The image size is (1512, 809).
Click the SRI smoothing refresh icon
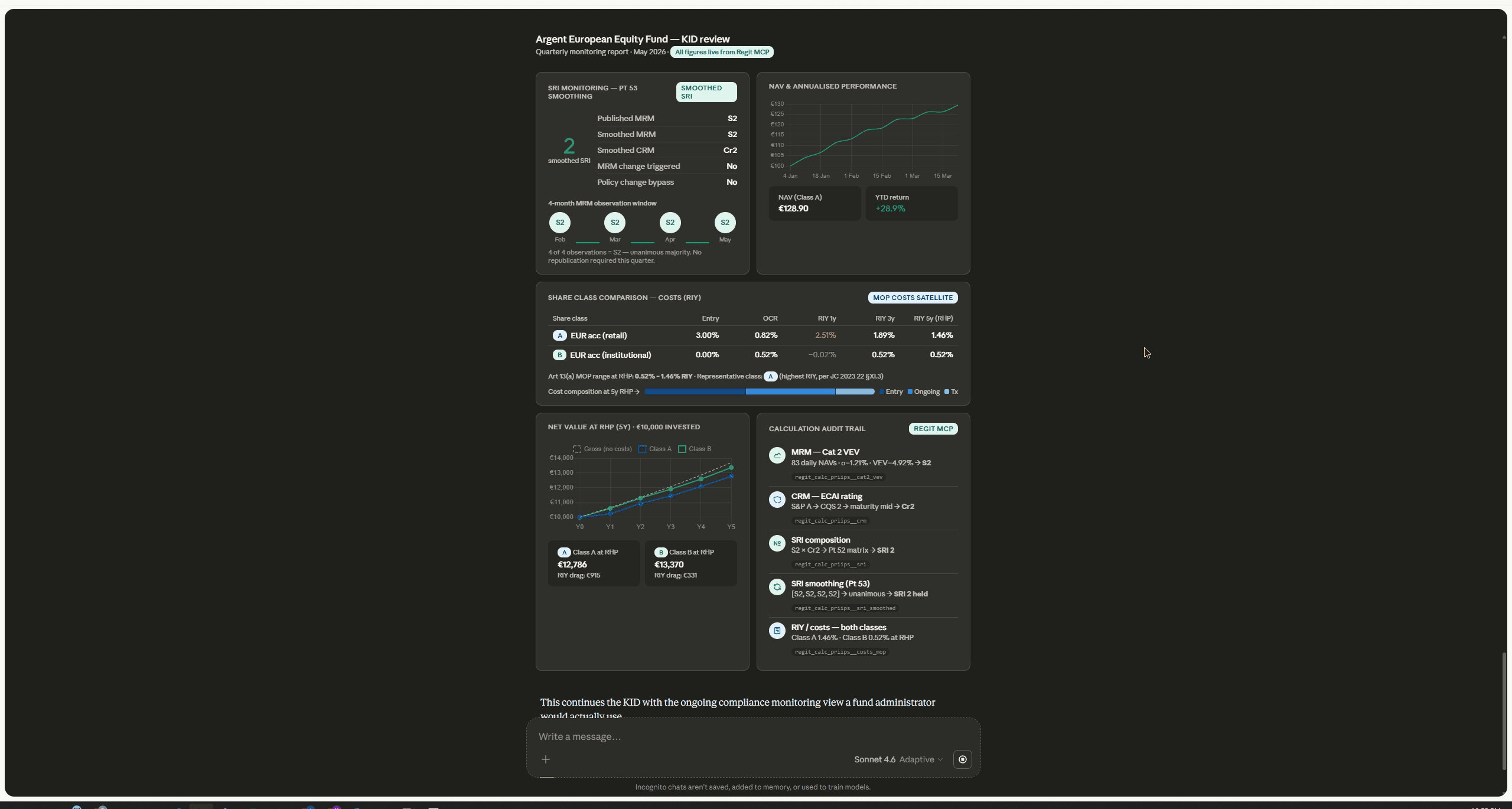777,587
